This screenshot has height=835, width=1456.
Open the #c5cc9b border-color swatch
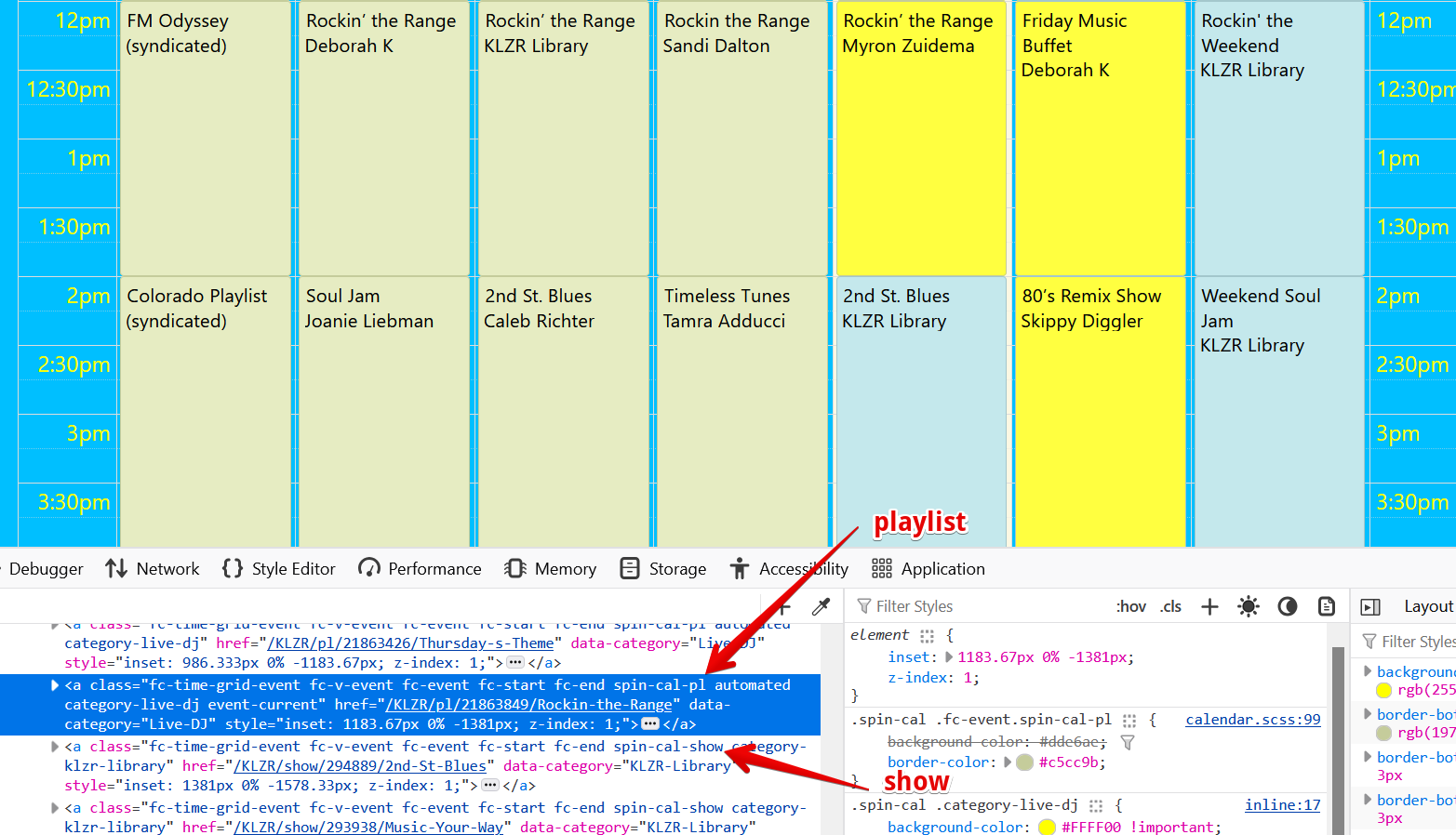pyautogui.click(x=1024, y=762)
